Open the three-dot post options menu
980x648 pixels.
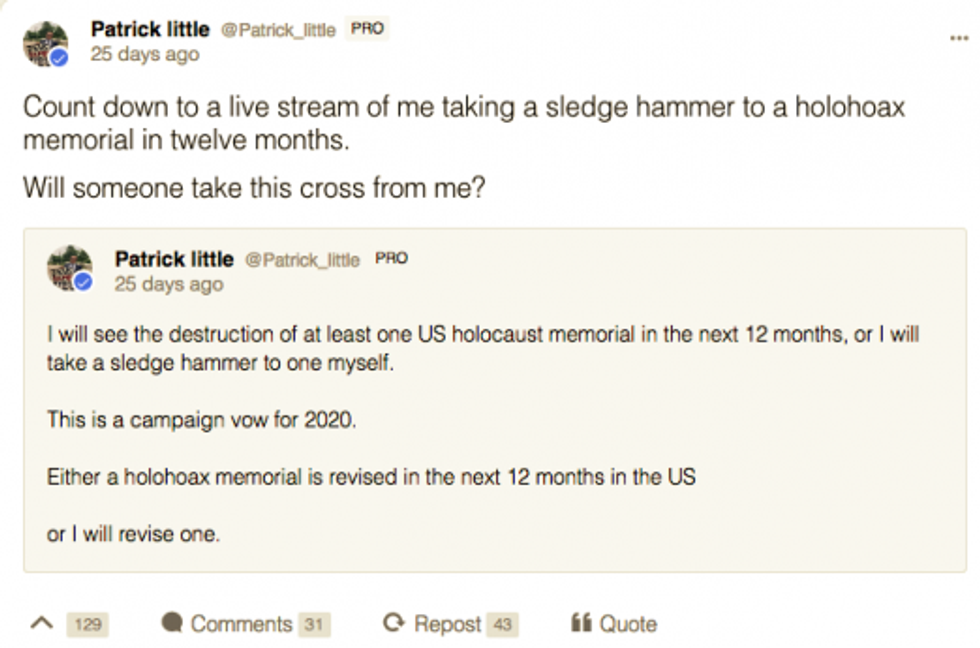click(958, 38)
